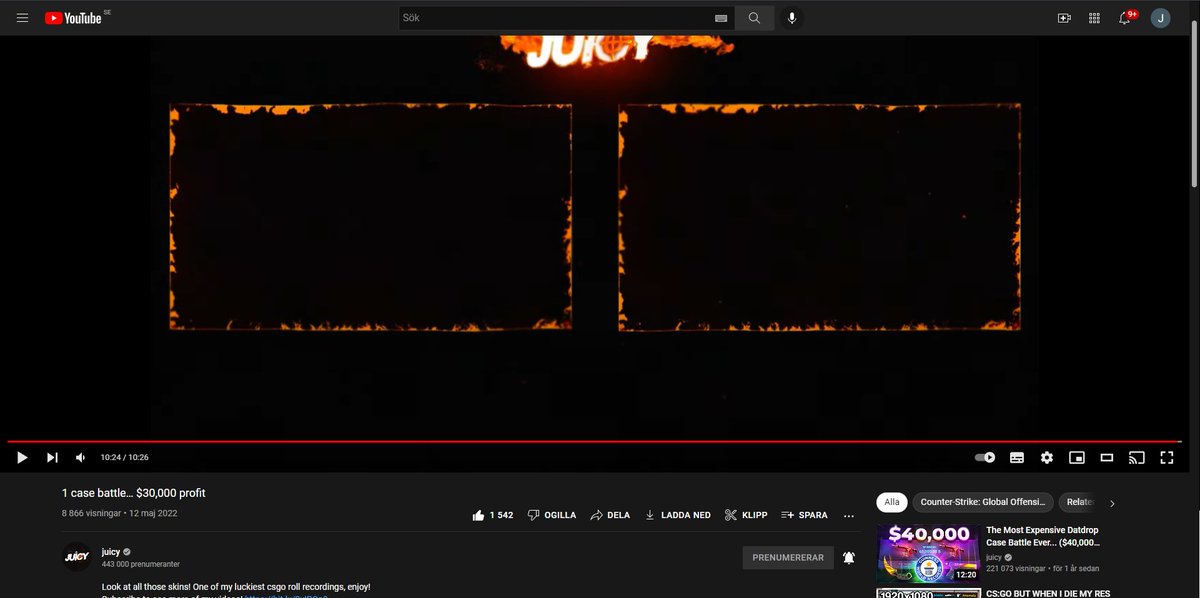The height and width of the screenshot is (598, 1200).
Task: Go to the YouTube home logo
Action: click(x=73, y=18)
